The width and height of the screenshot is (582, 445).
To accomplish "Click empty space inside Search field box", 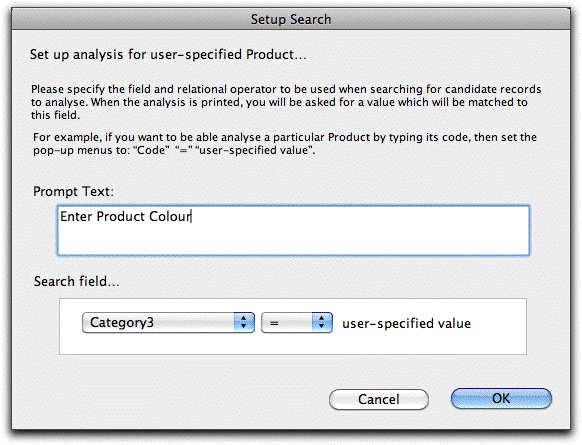I will [497, 343].
